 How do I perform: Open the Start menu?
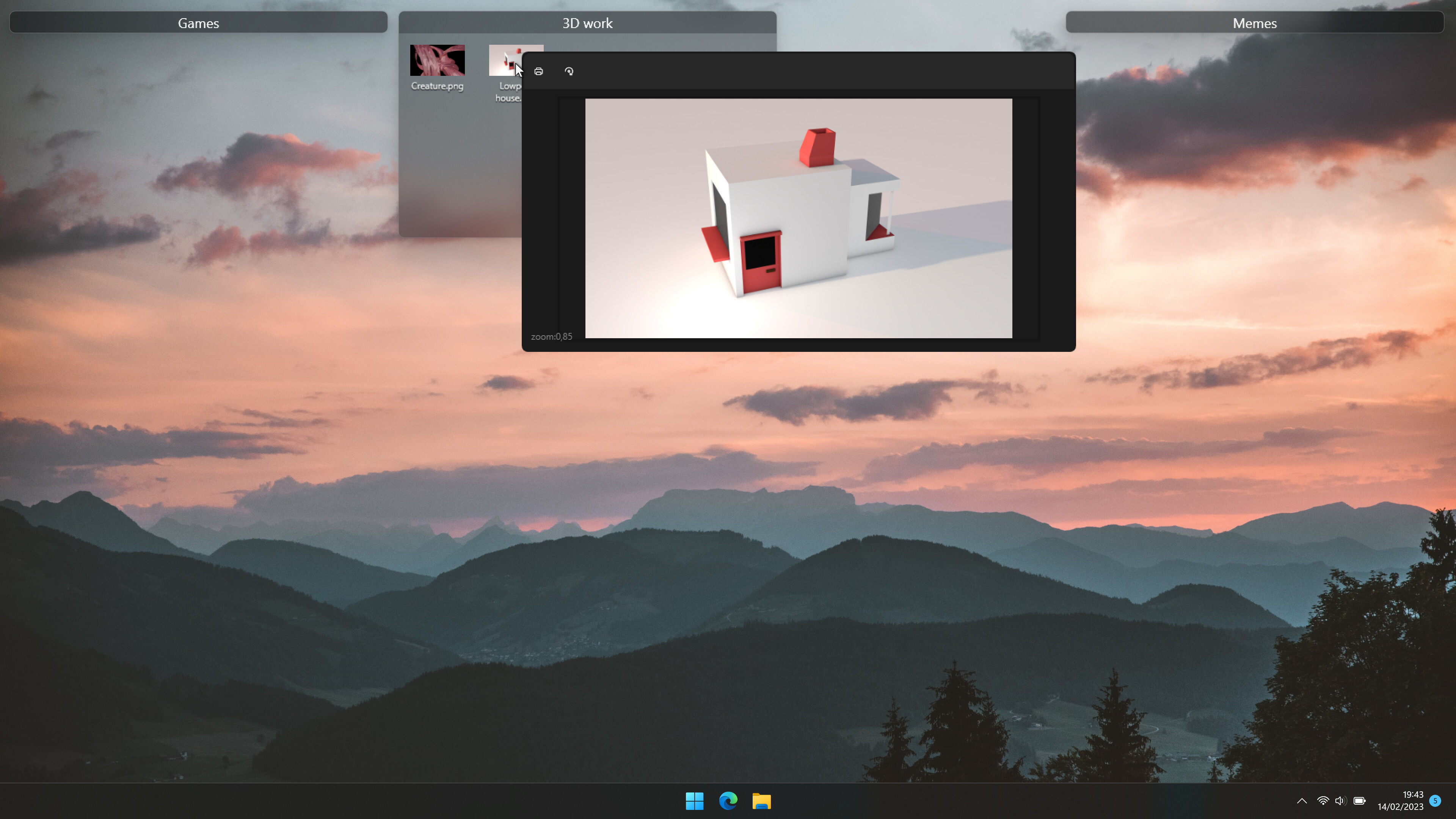[694, 801]
